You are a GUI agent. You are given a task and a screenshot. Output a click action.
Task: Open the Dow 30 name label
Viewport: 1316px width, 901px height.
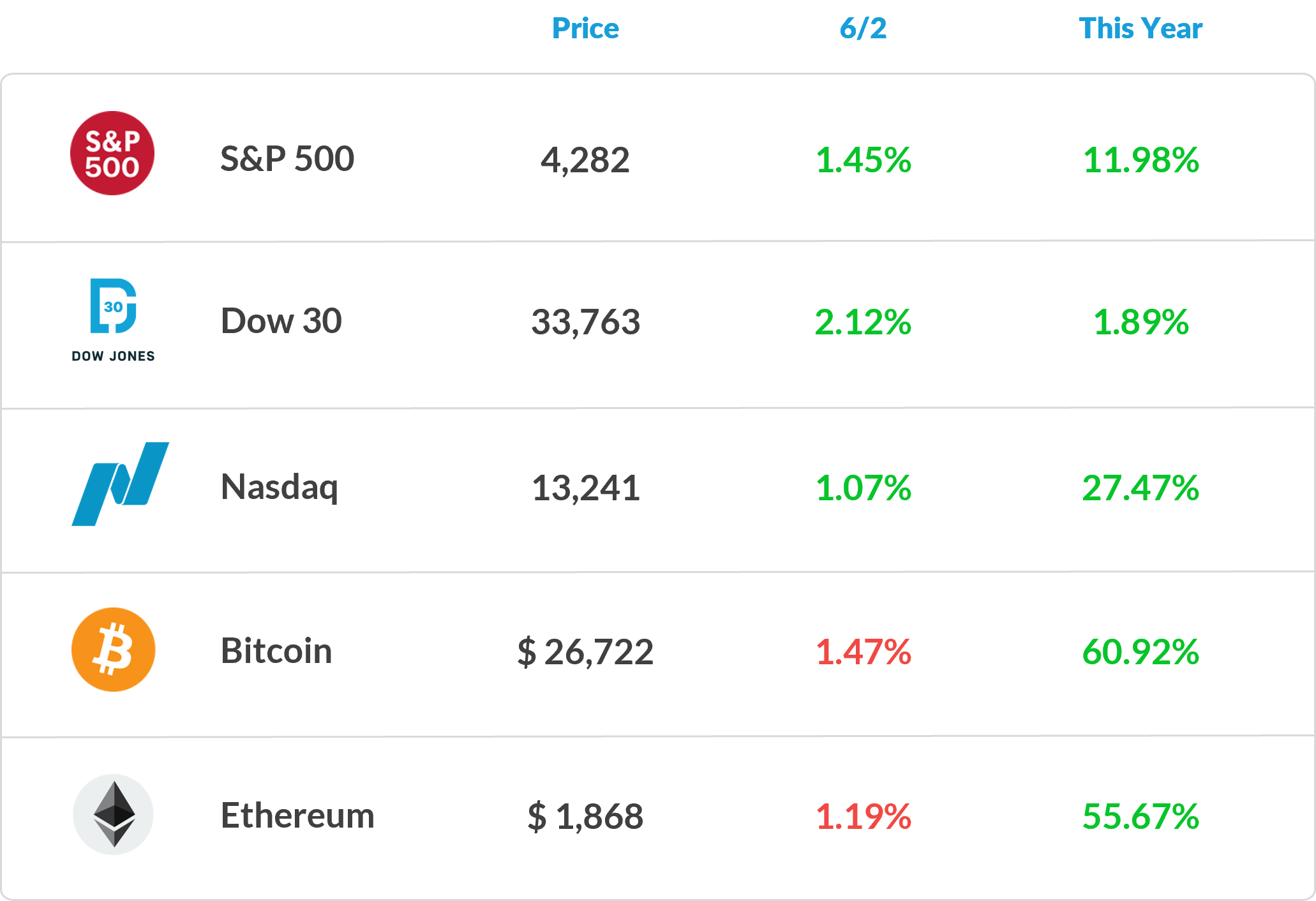281,320
